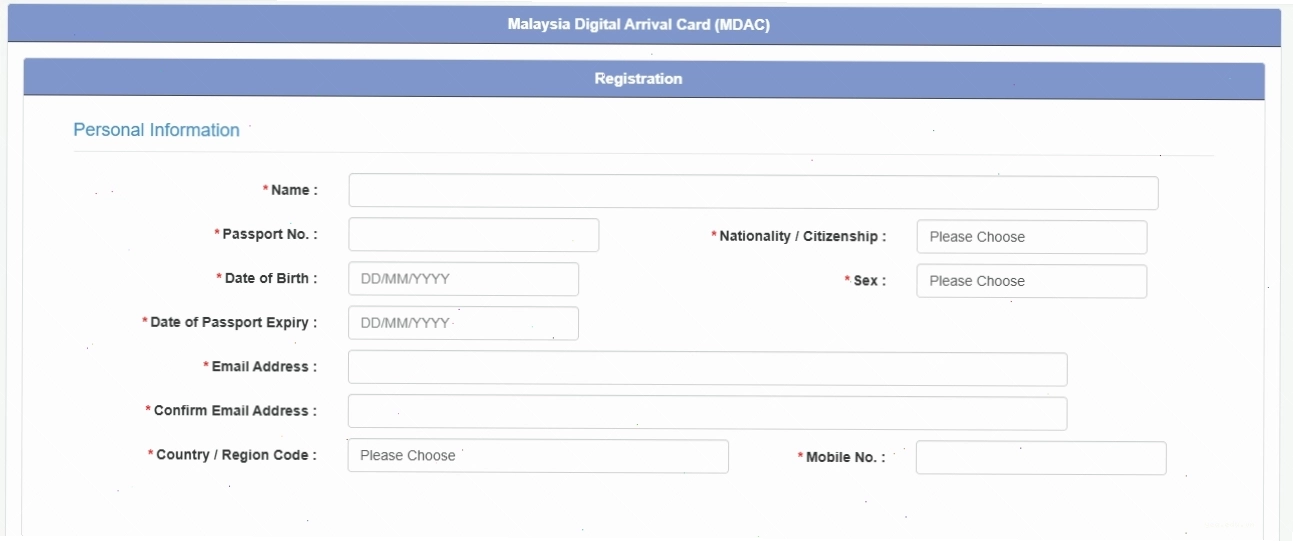Image resolution: width=1293 pixels, height=541 pixels.
Task: Click the Mobile No. label
Action: pos(841,457)
